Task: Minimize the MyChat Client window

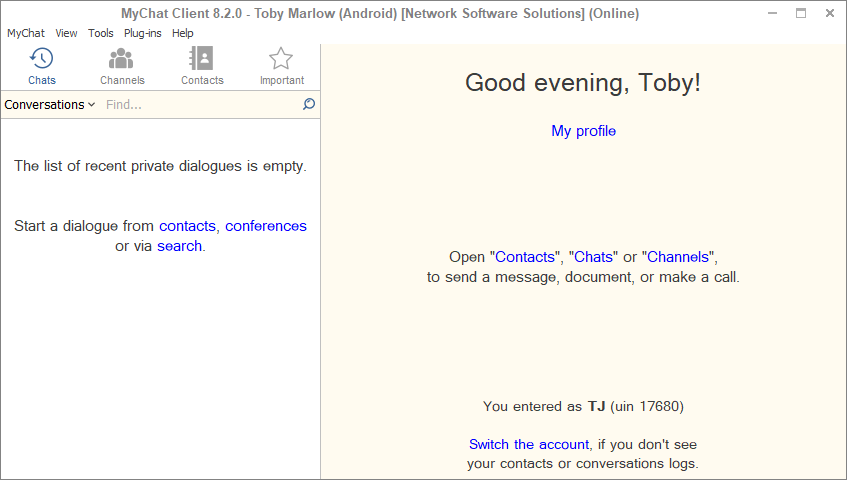Action: pos(772,13)
